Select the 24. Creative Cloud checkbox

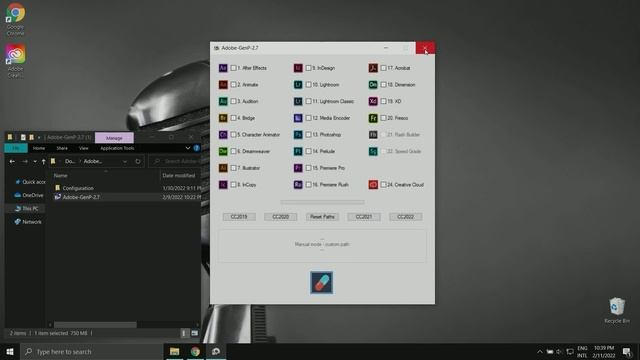coord(384,185)
